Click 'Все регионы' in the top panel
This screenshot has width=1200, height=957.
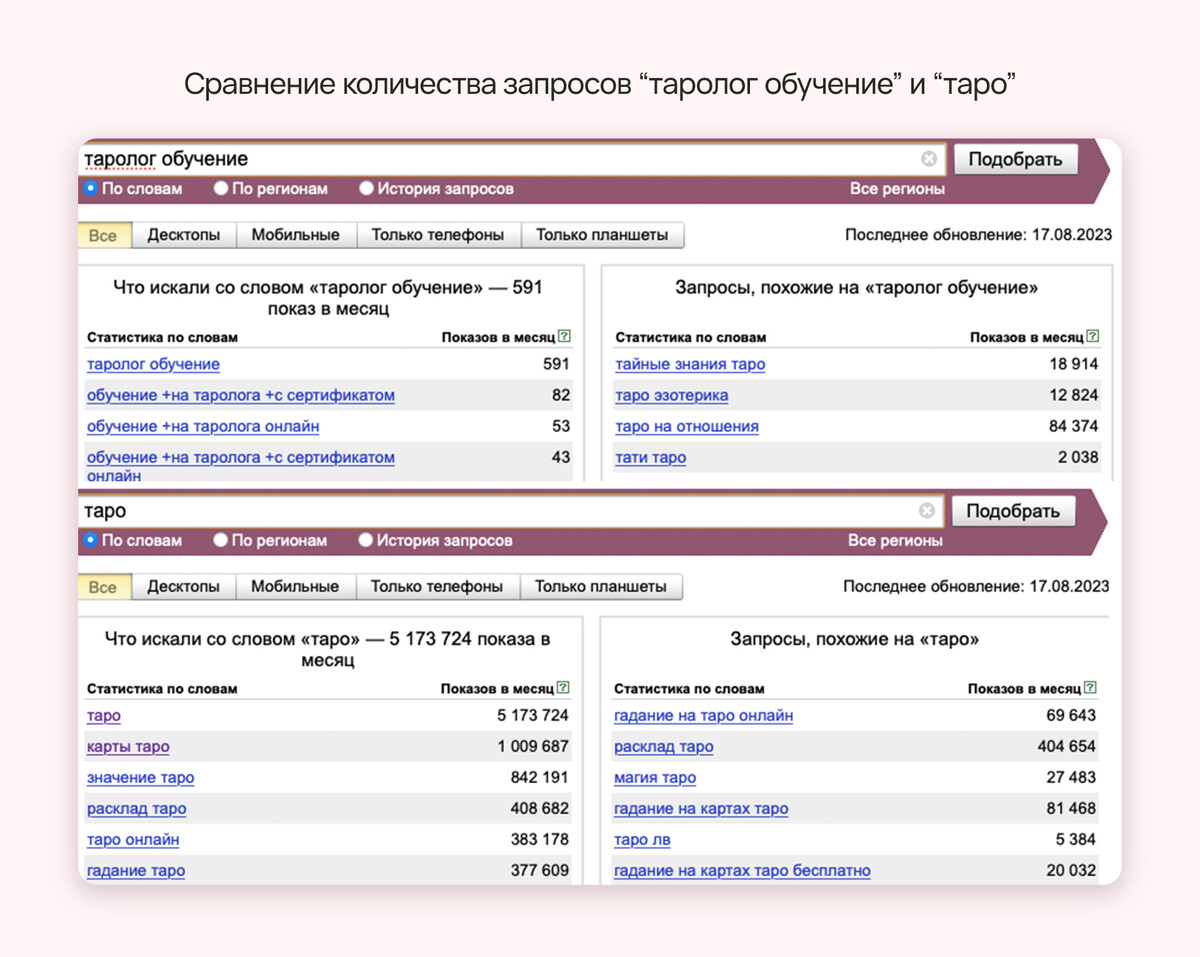[x=897, y=189]
